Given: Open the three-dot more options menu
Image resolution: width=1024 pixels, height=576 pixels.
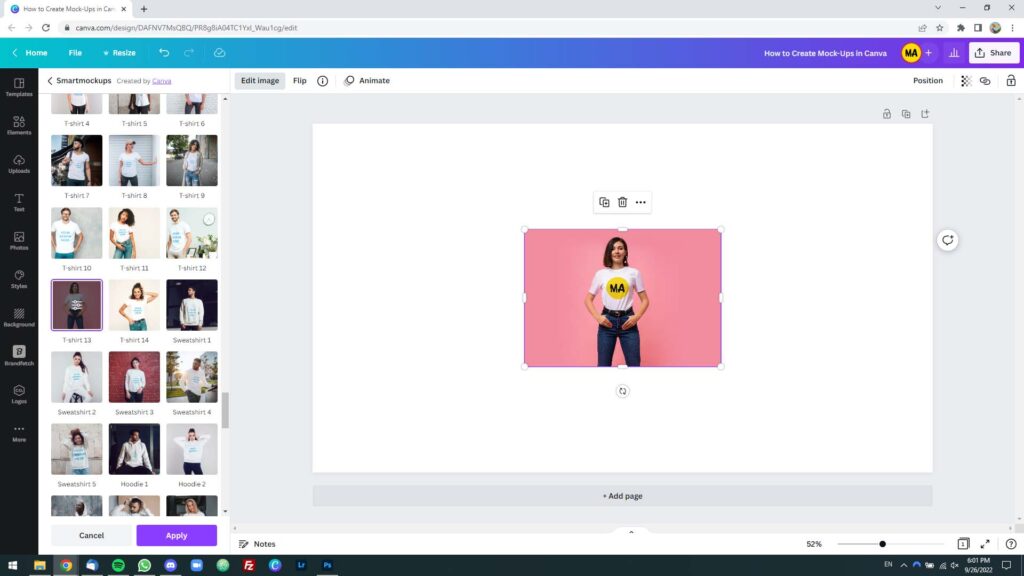Looking at the screenshot, I should pyautogui.click(x=641, y=202).
